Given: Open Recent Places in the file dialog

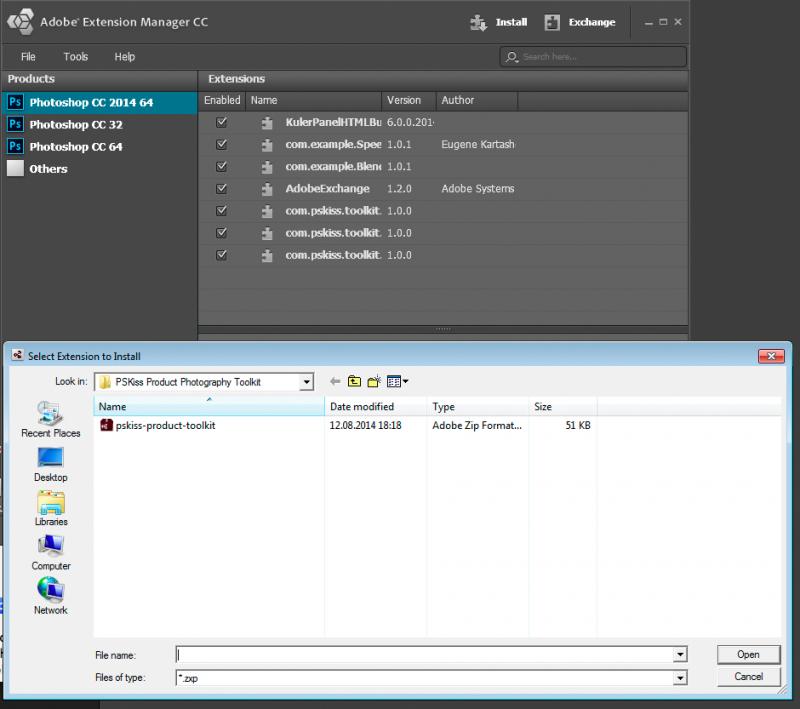Looking at the screenshot, I should (x=51, y=420).
